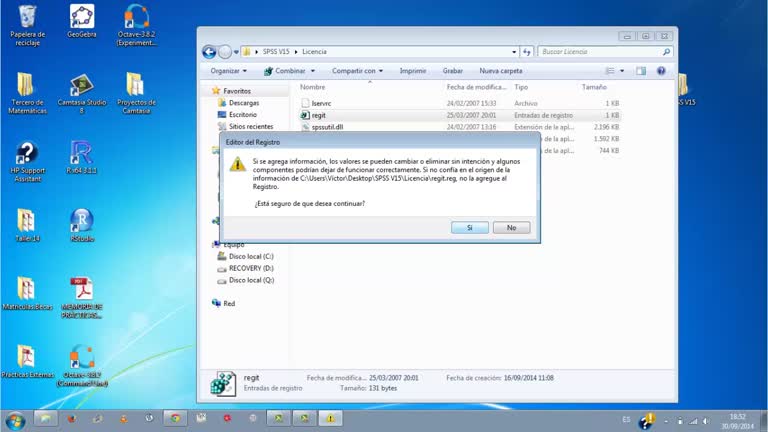Click the volume speaker icon in system tray
Image resolution: width=768 pixels, height=432 pixels.
(x=706, y=421)
